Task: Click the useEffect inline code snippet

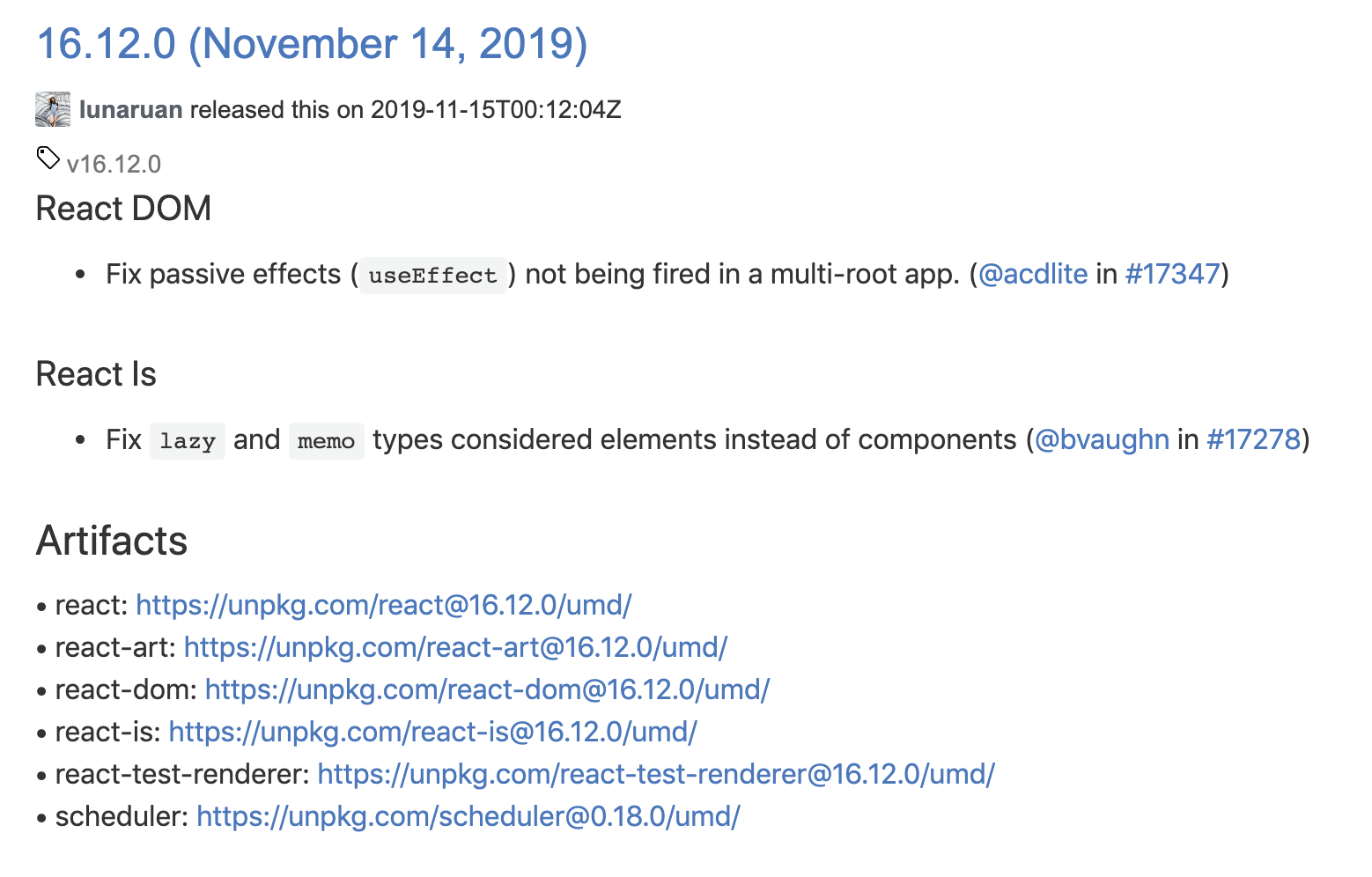Action: [x=432, y=276]
